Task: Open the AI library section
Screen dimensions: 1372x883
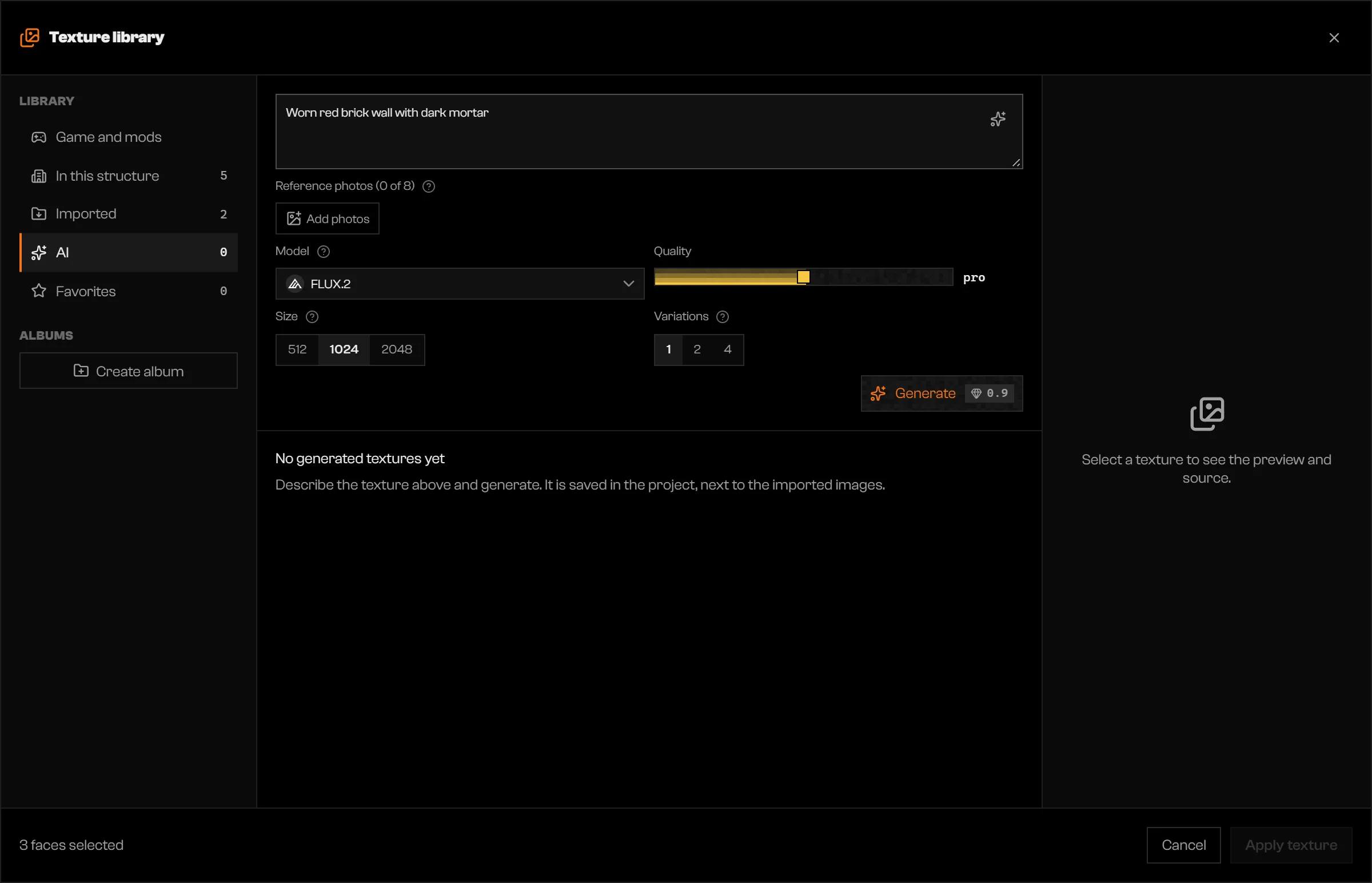Action: coord(129,252)
